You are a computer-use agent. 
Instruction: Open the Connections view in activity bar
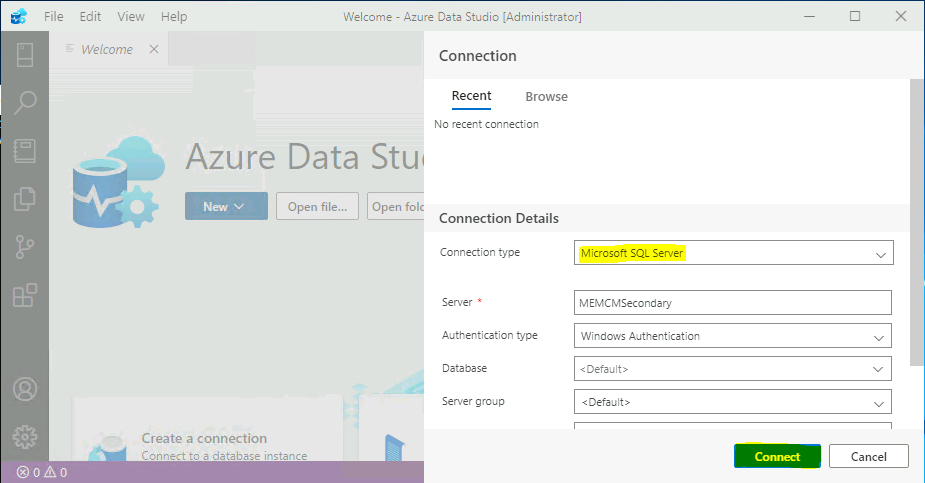click(25, 55)
